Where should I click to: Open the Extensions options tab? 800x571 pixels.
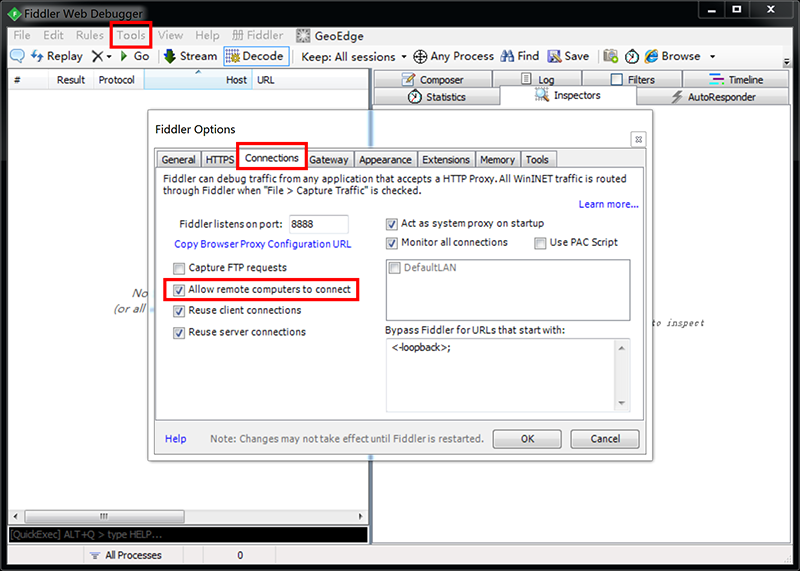445,160
